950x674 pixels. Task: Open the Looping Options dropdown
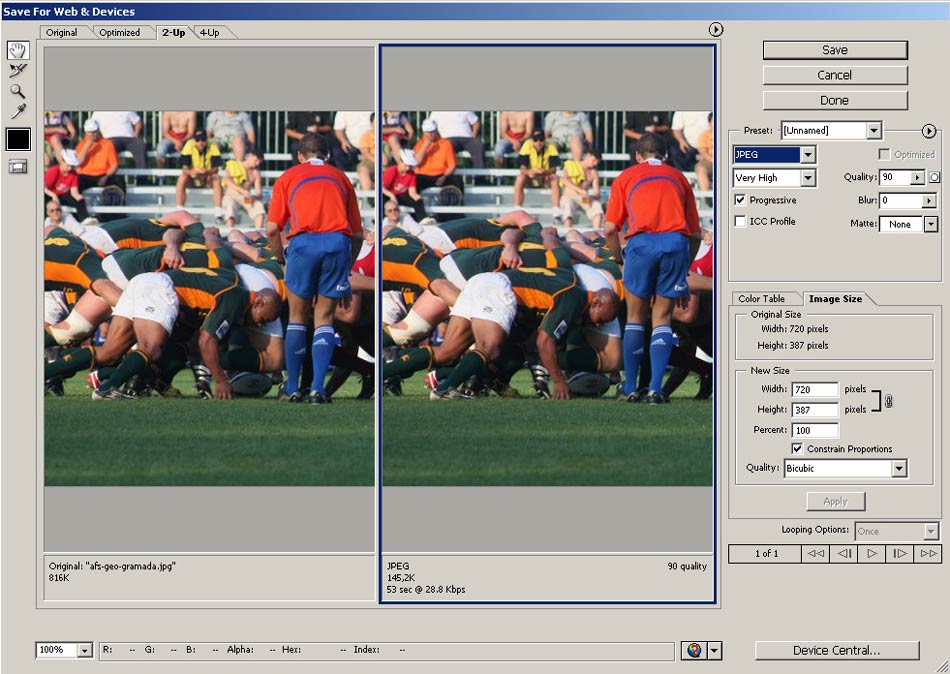(x=931, y=532)
